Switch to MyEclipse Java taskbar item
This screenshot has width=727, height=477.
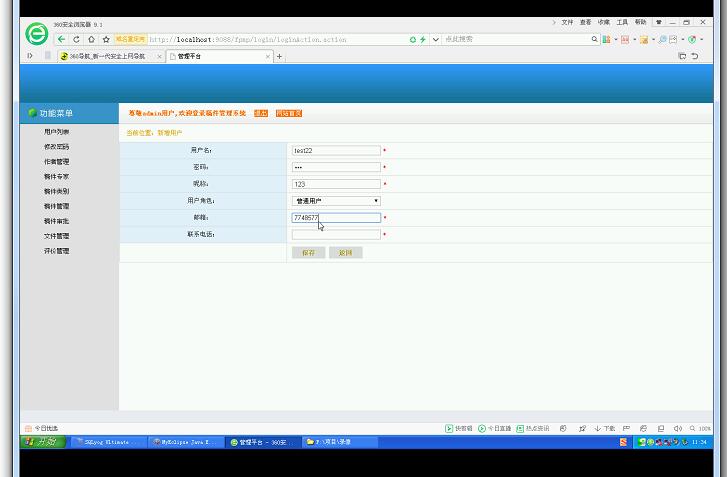pos(187,442)
